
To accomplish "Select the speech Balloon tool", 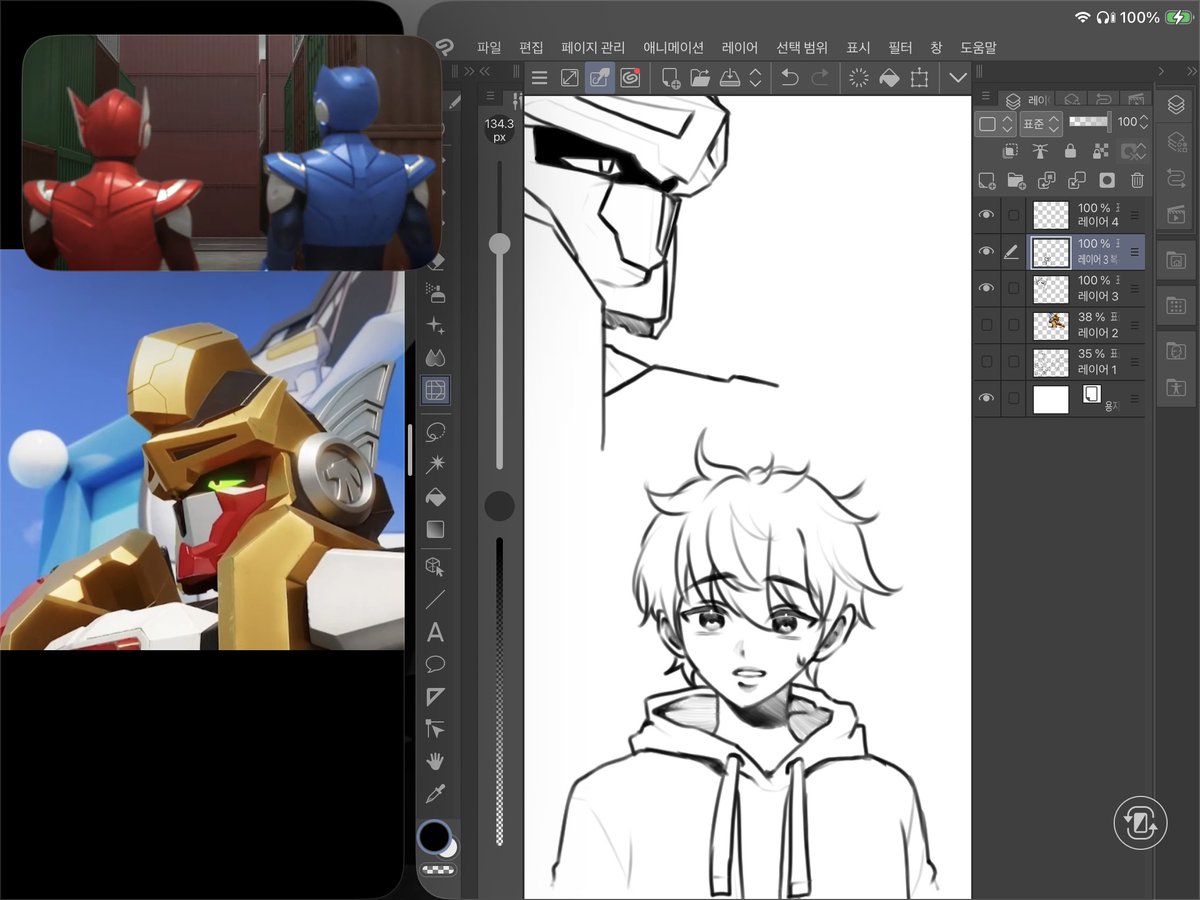I will coord(436,664).
